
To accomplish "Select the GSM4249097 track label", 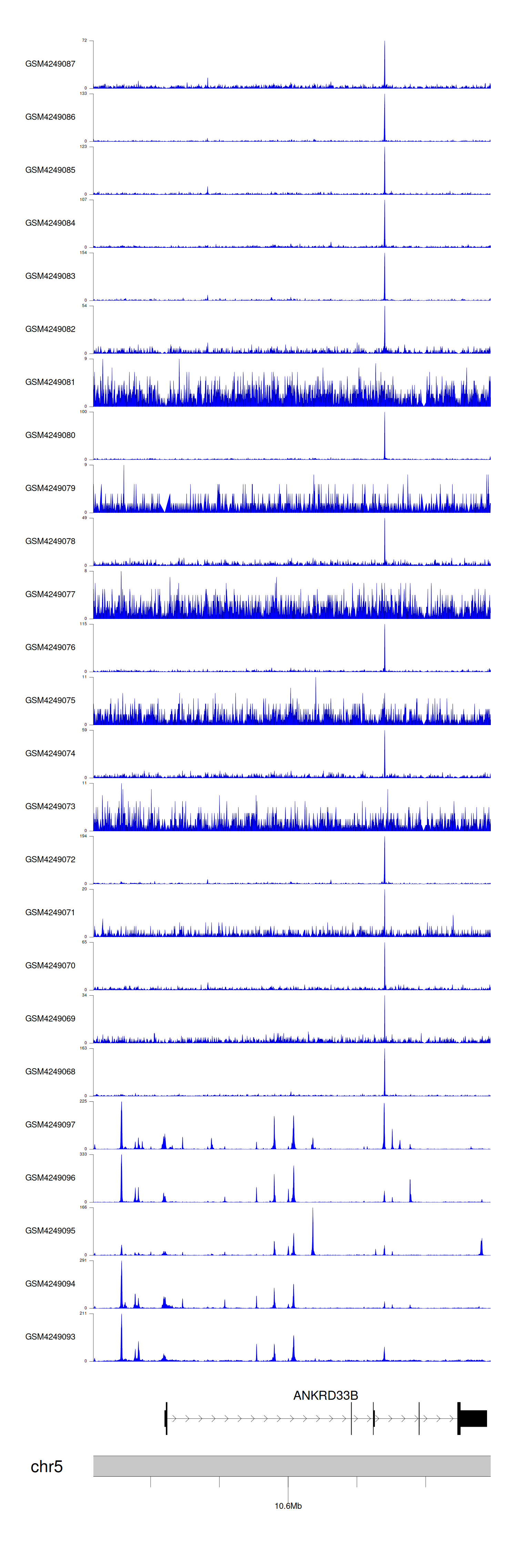I will [x=50, y=1125].
